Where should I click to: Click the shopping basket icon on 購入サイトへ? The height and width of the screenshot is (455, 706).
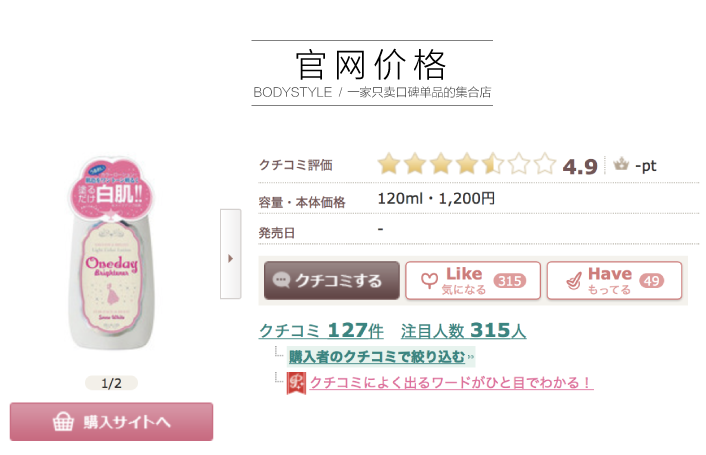[x=65, y=422]
